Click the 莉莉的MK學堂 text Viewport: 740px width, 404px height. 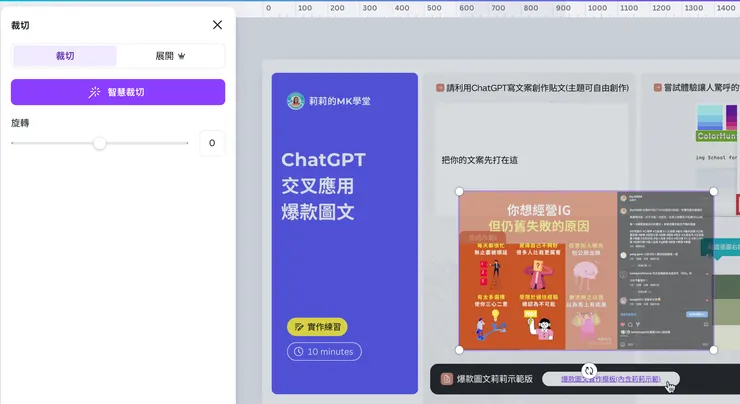click(x=340, y=101)
